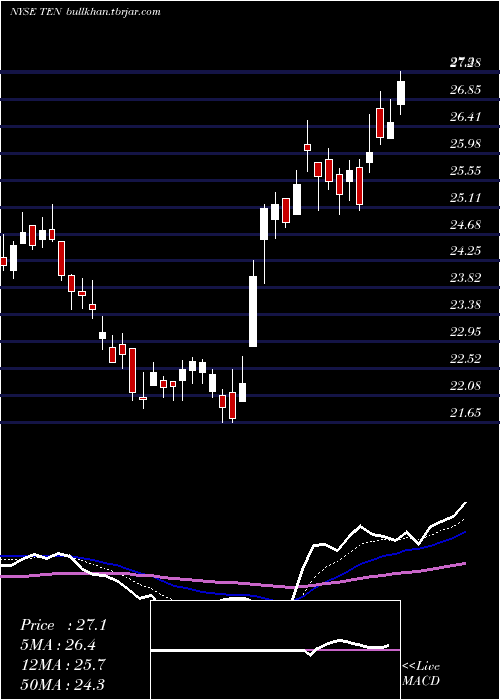Select the 26.85 price axis label
Screen dimensions: 500x700
pos(465,90)
